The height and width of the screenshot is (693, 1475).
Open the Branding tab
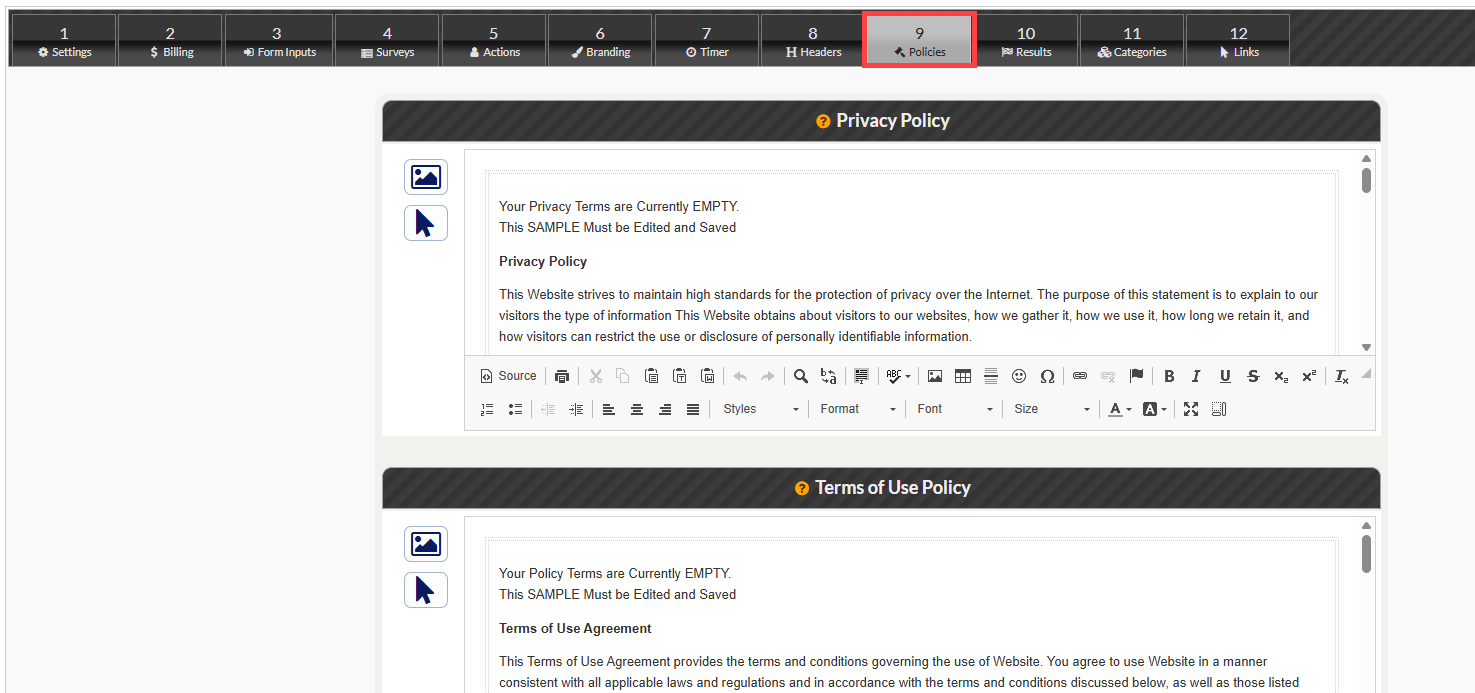coord(600,41)
